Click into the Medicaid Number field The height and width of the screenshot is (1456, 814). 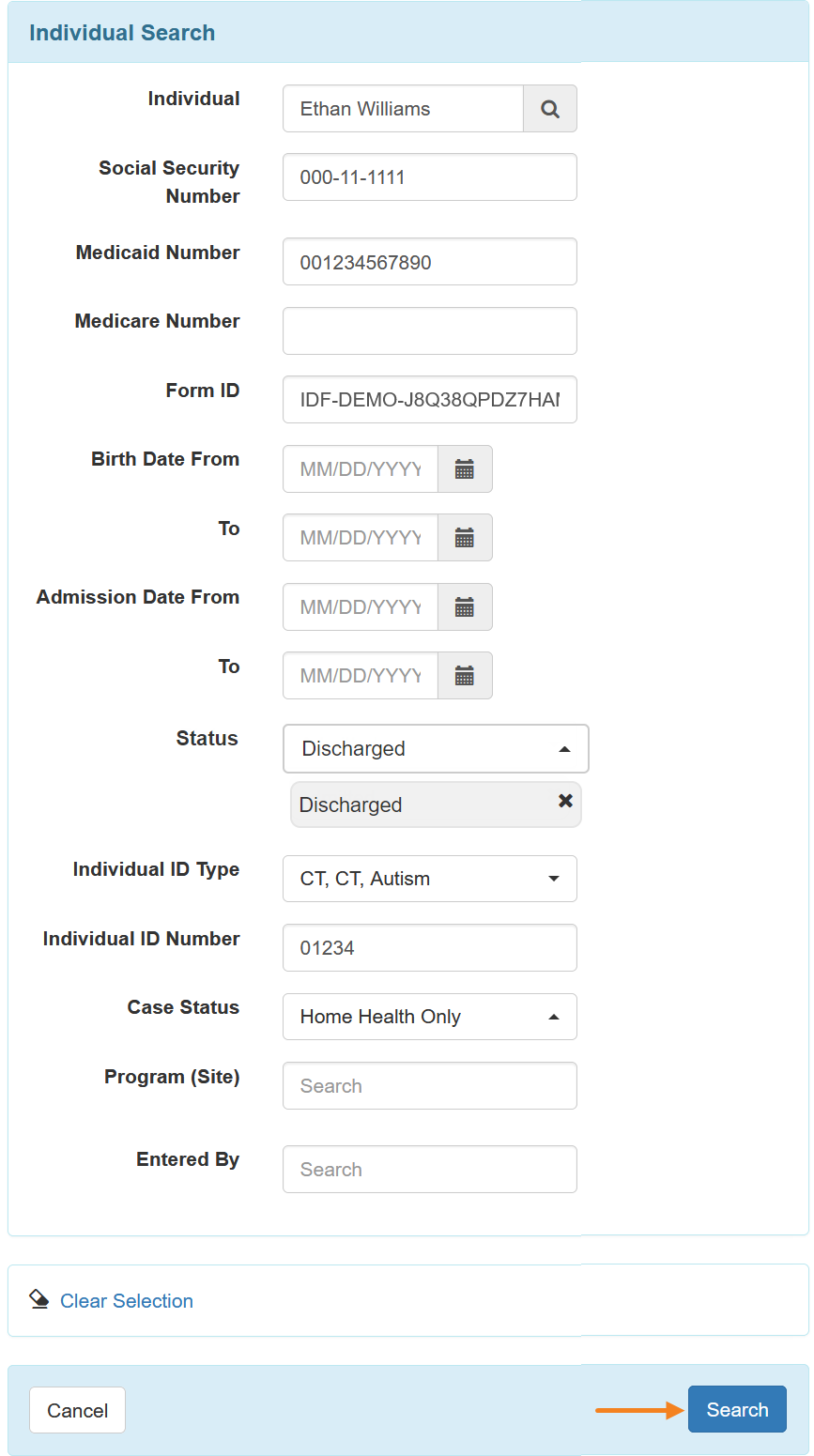429,262
